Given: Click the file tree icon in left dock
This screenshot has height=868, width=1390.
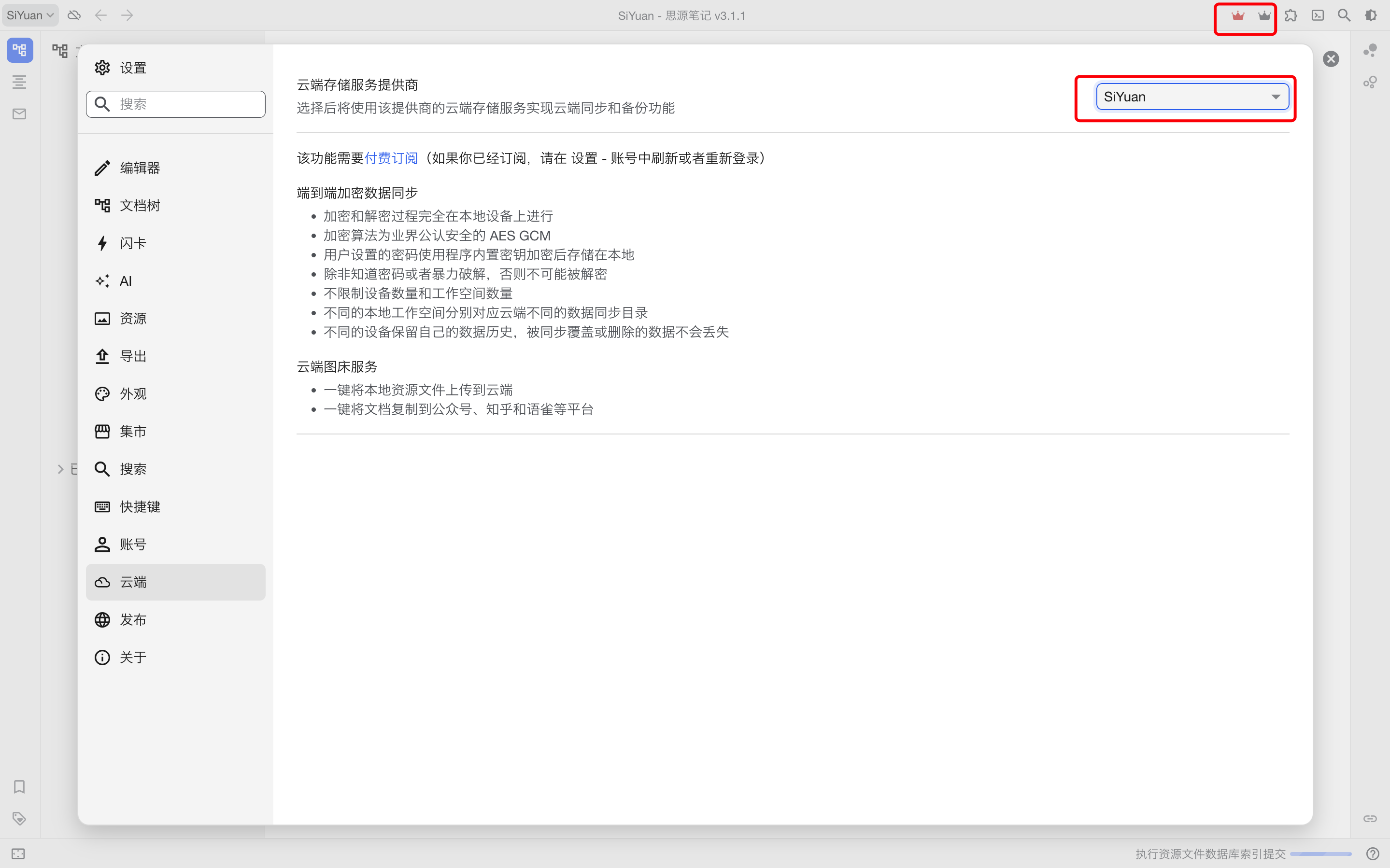Looking at the screenshot, I should 19,50.
